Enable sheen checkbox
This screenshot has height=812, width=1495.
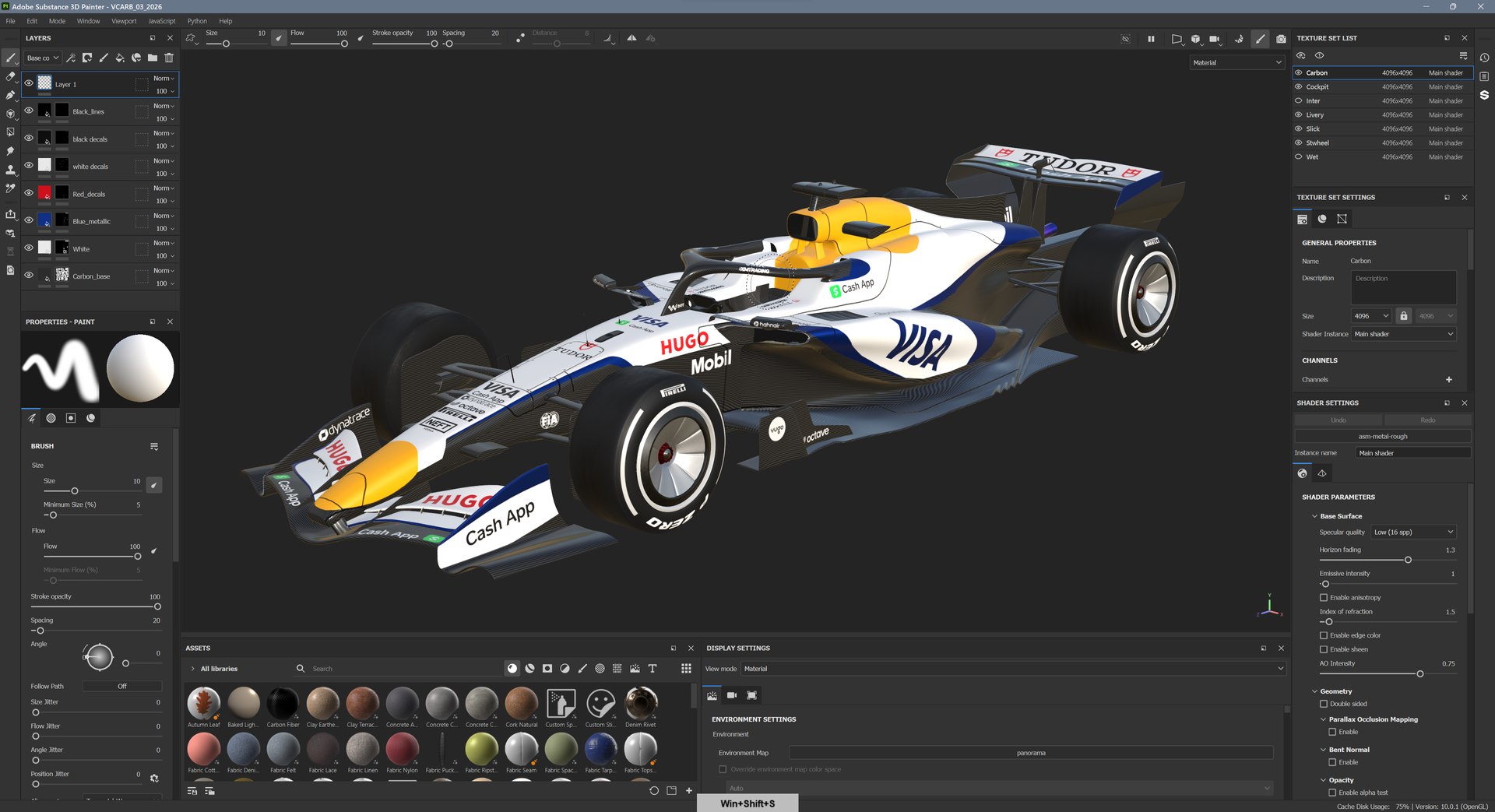tap(1324, 650)
